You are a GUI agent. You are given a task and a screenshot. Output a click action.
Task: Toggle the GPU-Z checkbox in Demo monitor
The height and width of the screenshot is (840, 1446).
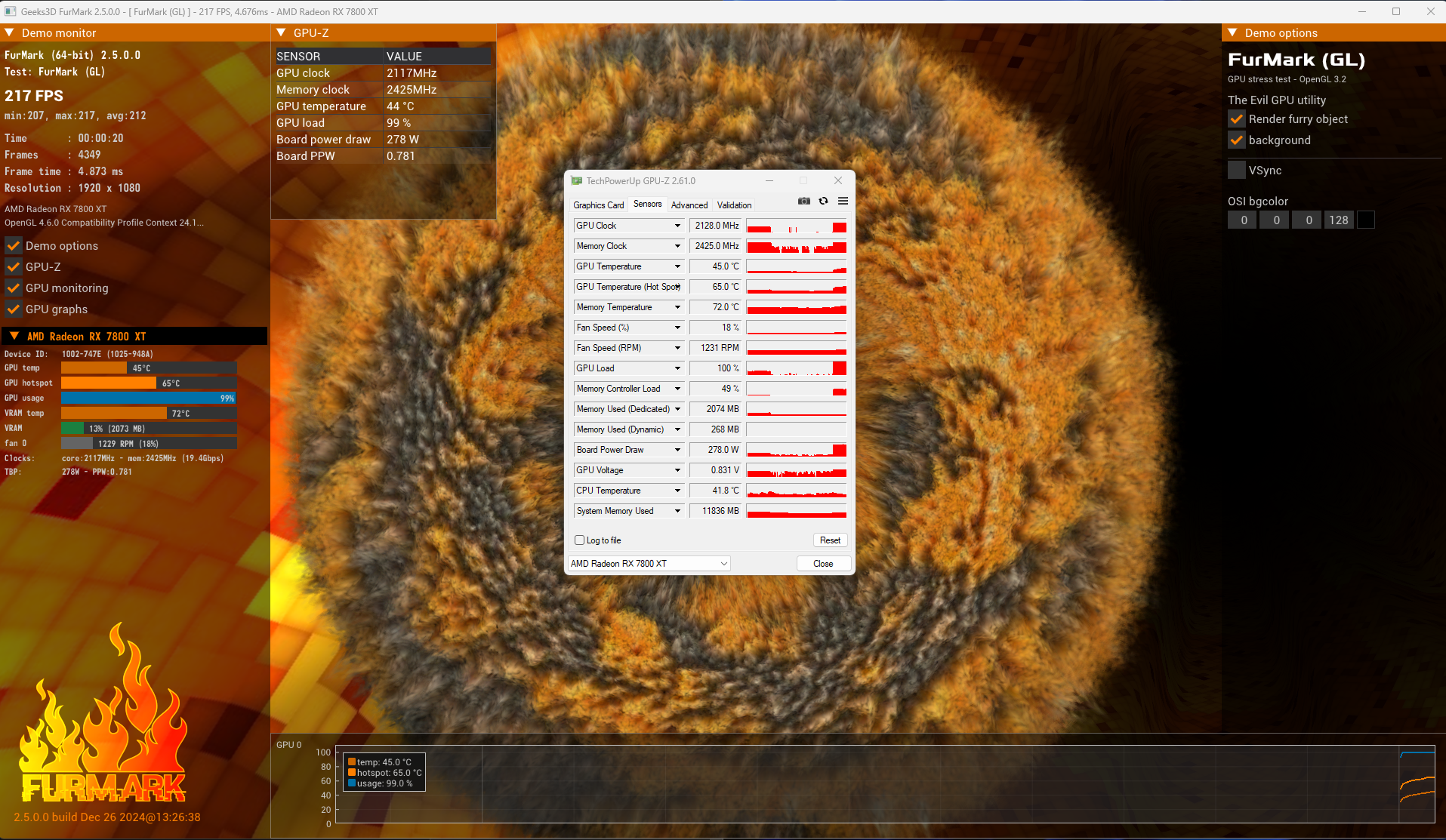[14, 267]
